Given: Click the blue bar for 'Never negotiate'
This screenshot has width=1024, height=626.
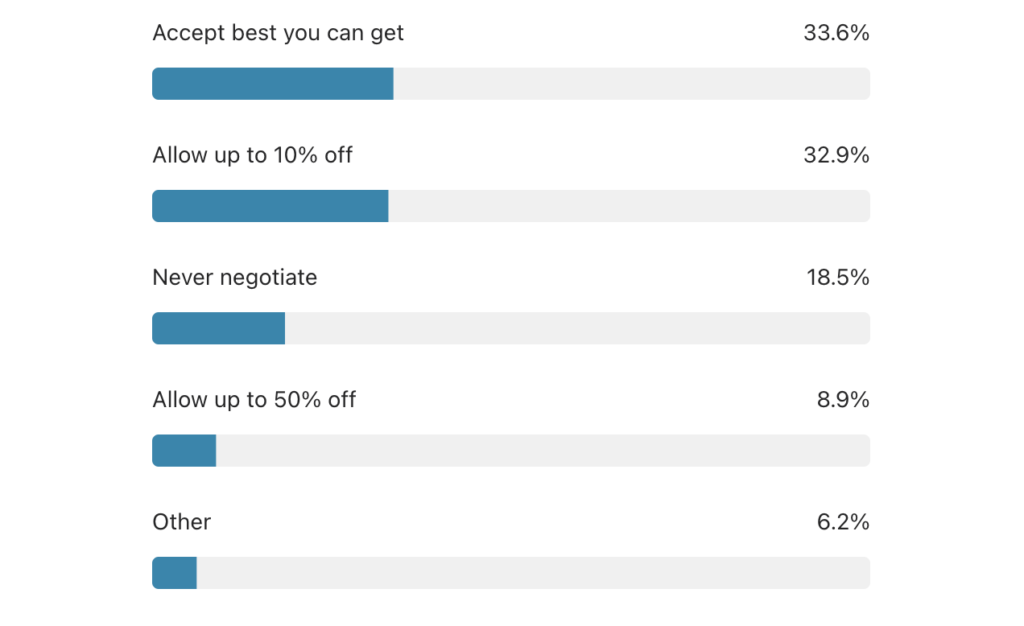Looking at the screenshot, I should pyautogui.click(x=219, y=328).
